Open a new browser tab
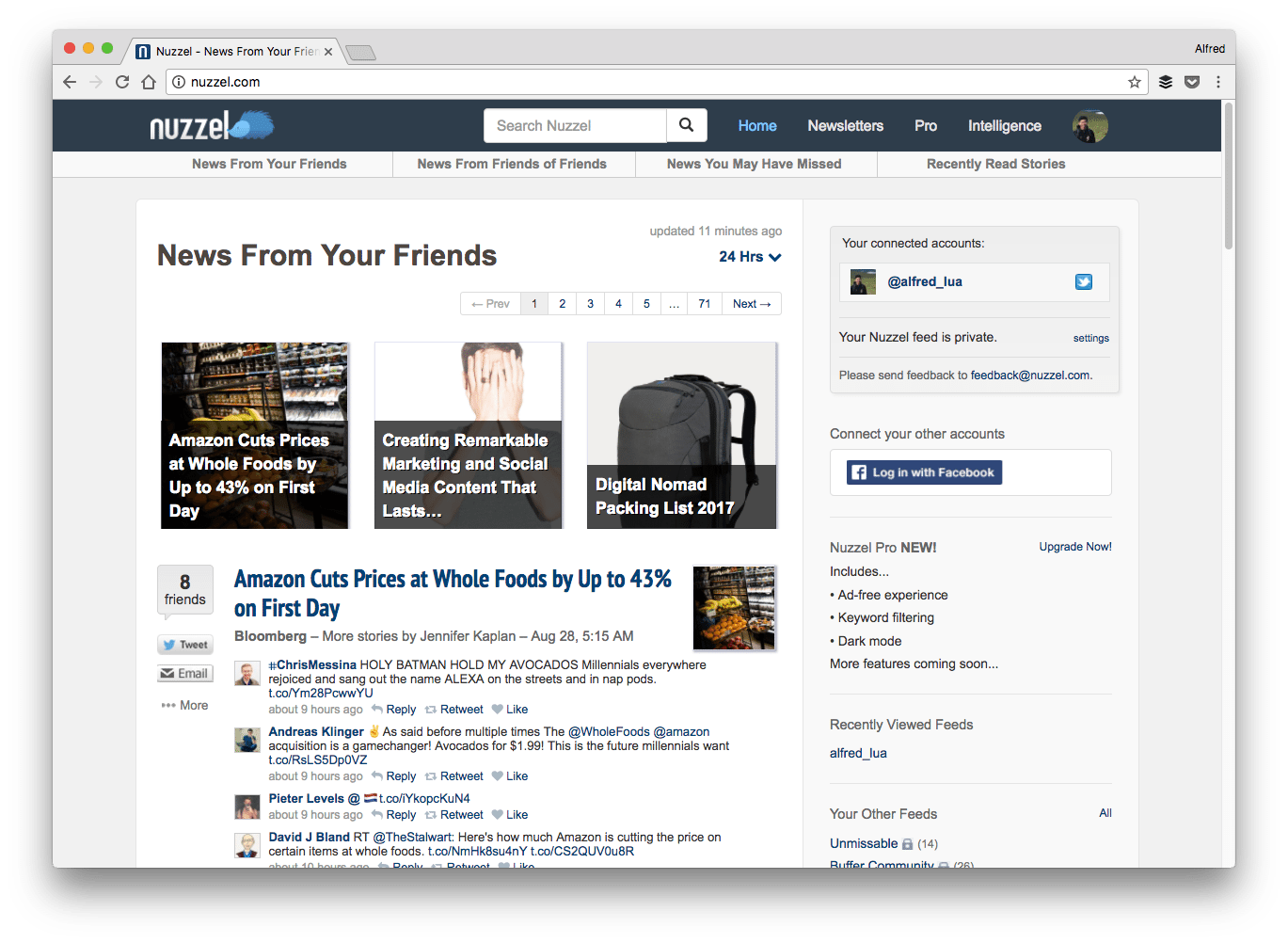The image size is (1288, 943). pyautogui.click(x=361, y=52)
